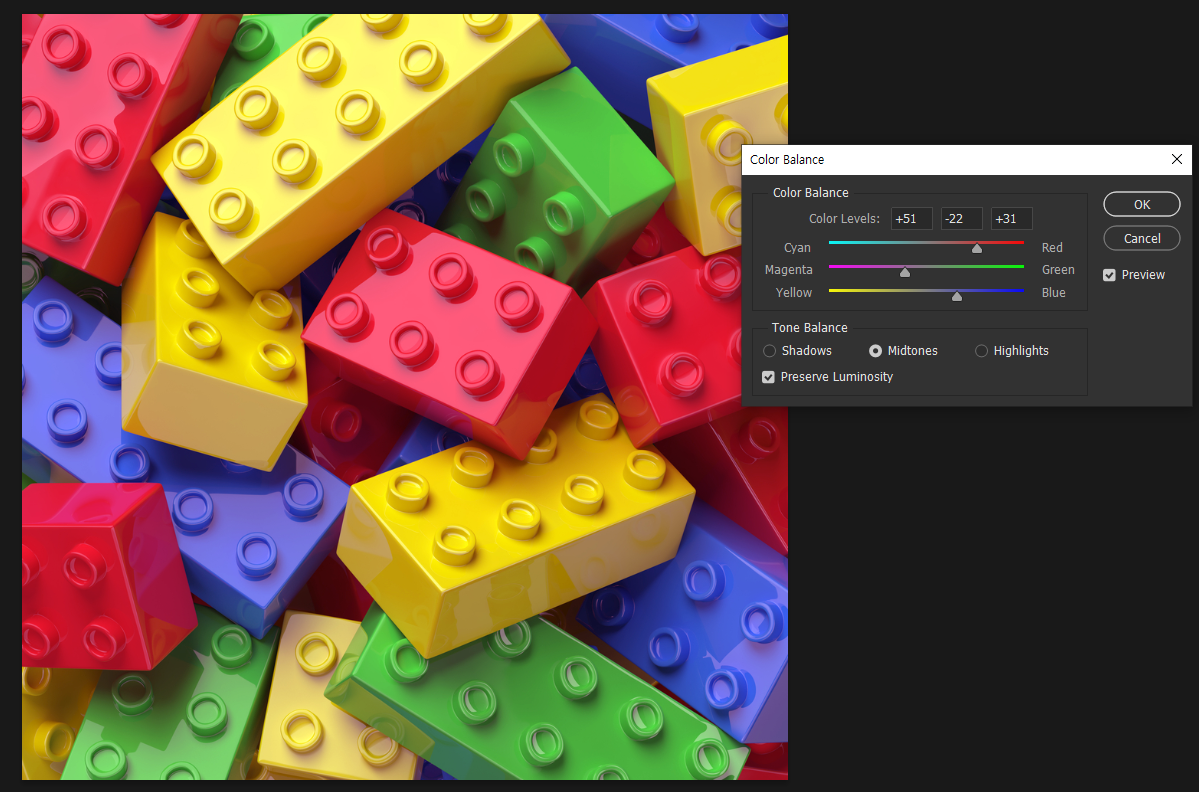The height and width of the screenshot is (792, 1199).
Task: Click the Magenta-Green slider handle
Action: (905, 271)
